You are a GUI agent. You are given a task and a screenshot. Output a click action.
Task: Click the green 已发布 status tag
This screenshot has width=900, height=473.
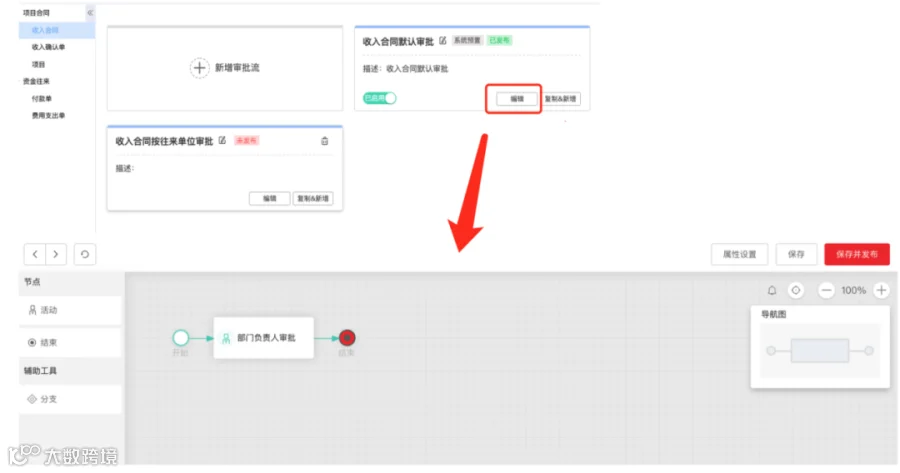point(499,40)
